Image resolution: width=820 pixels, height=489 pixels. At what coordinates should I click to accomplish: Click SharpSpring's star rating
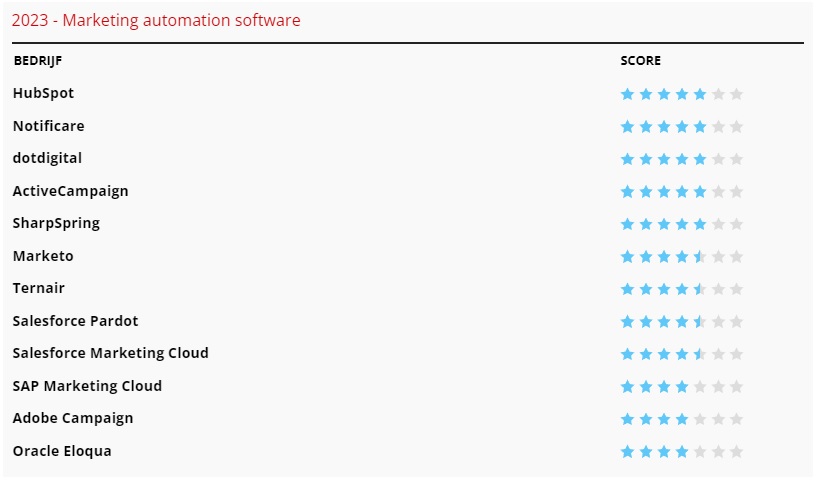coord(681,224)
